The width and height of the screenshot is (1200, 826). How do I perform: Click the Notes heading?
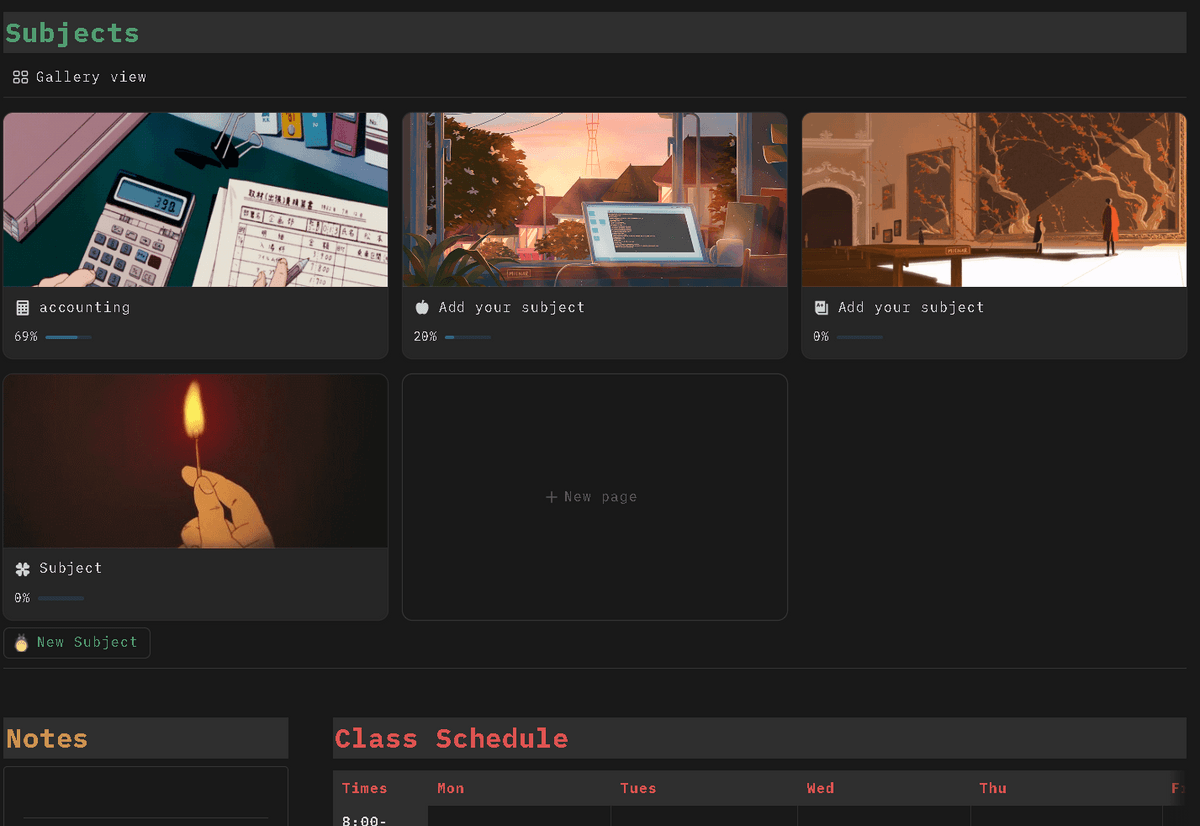[47, 739]
